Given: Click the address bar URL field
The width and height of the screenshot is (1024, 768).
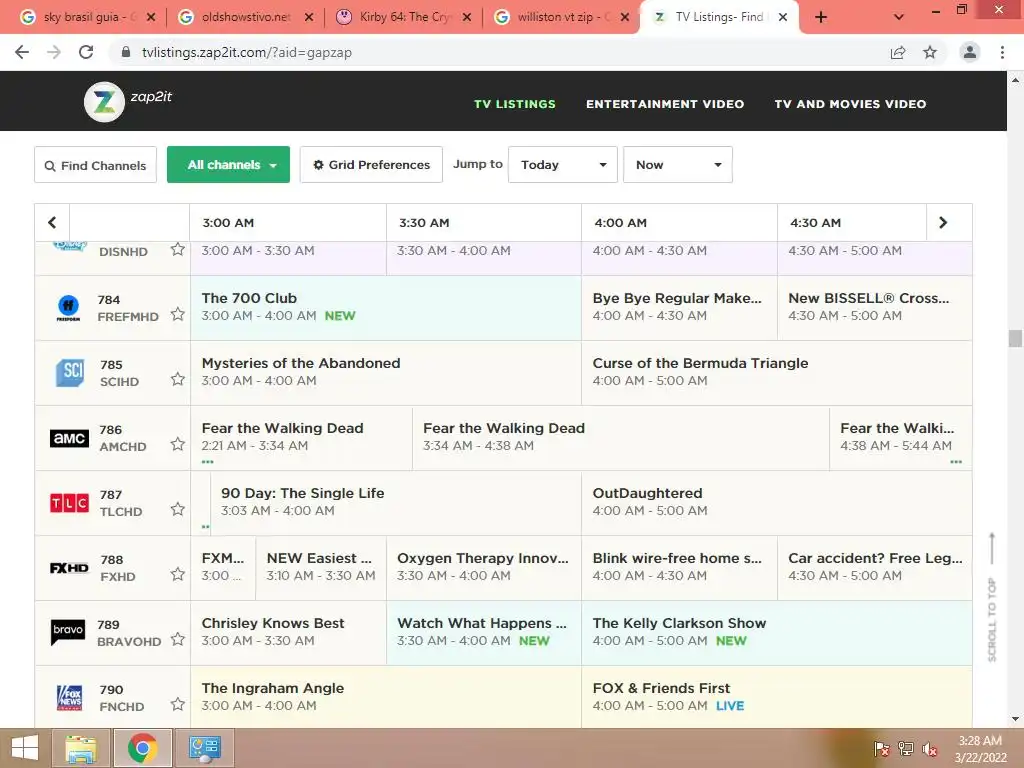Looking at the screenshot, I should tap(496, 52).
